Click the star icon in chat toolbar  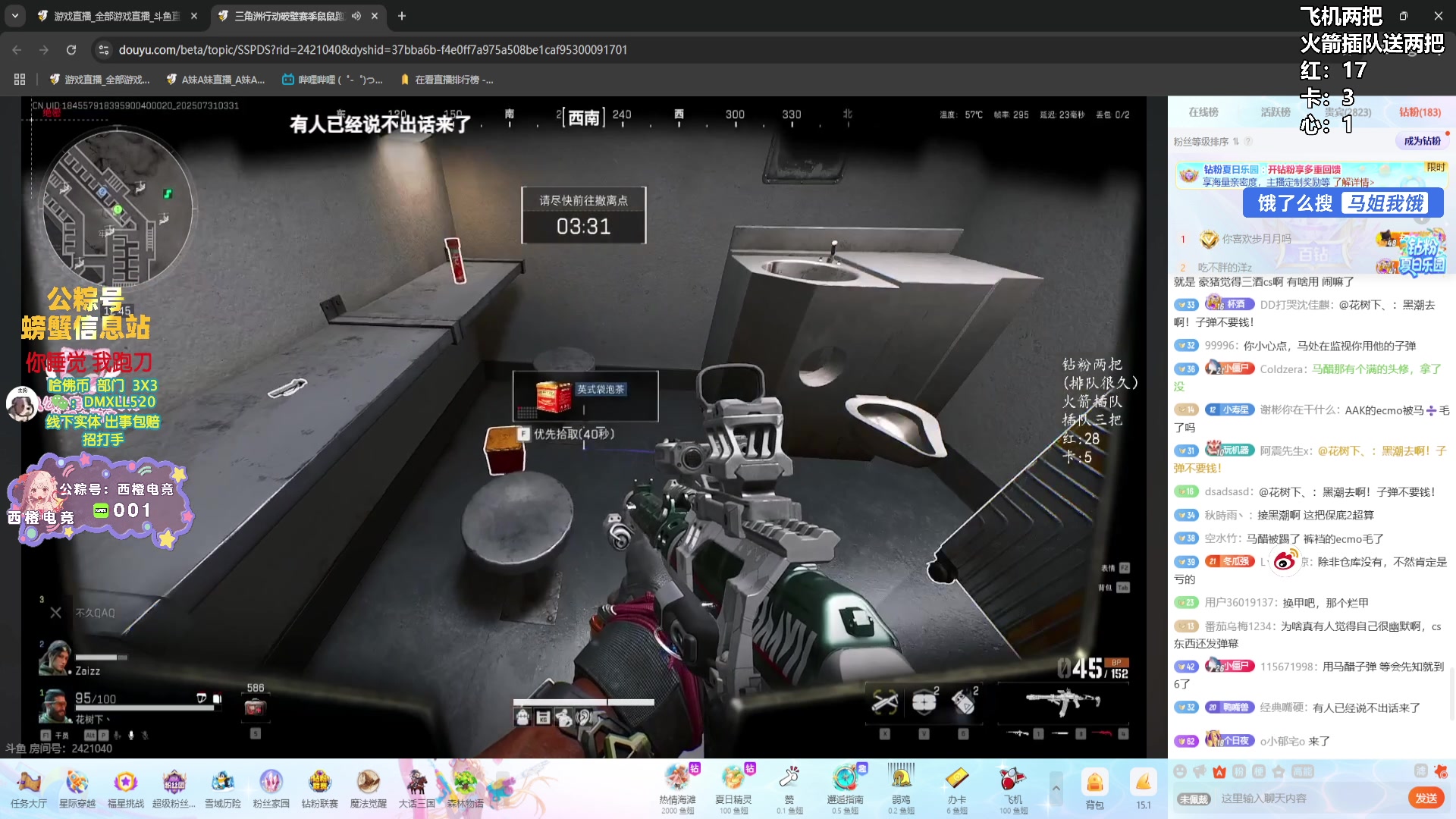tap(1279, 771)
